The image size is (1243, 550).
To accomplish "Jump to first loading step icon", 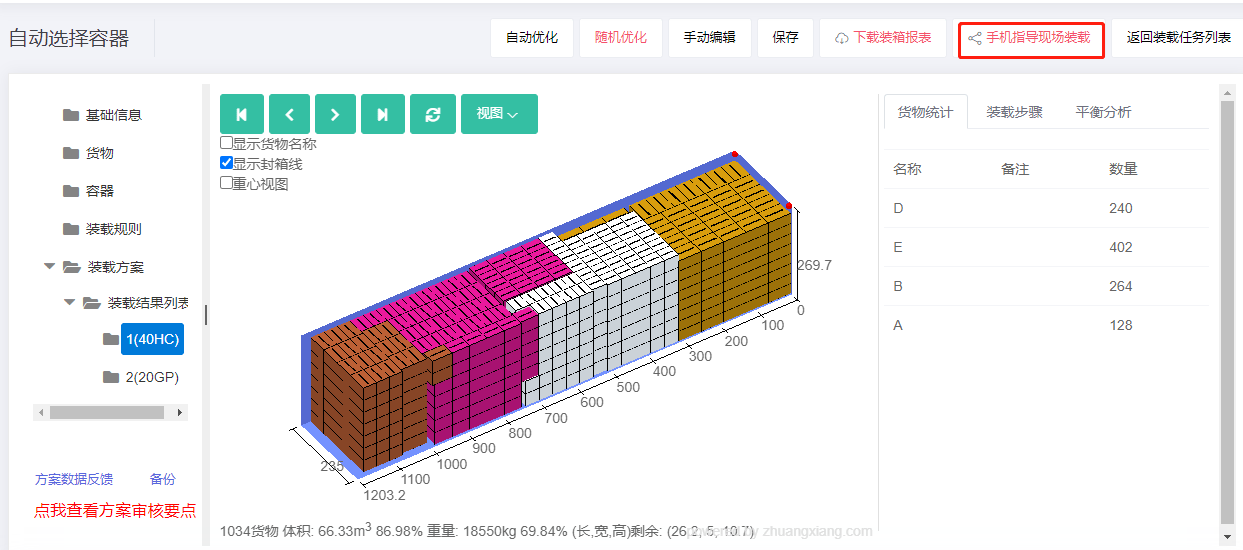I will 241,114.
